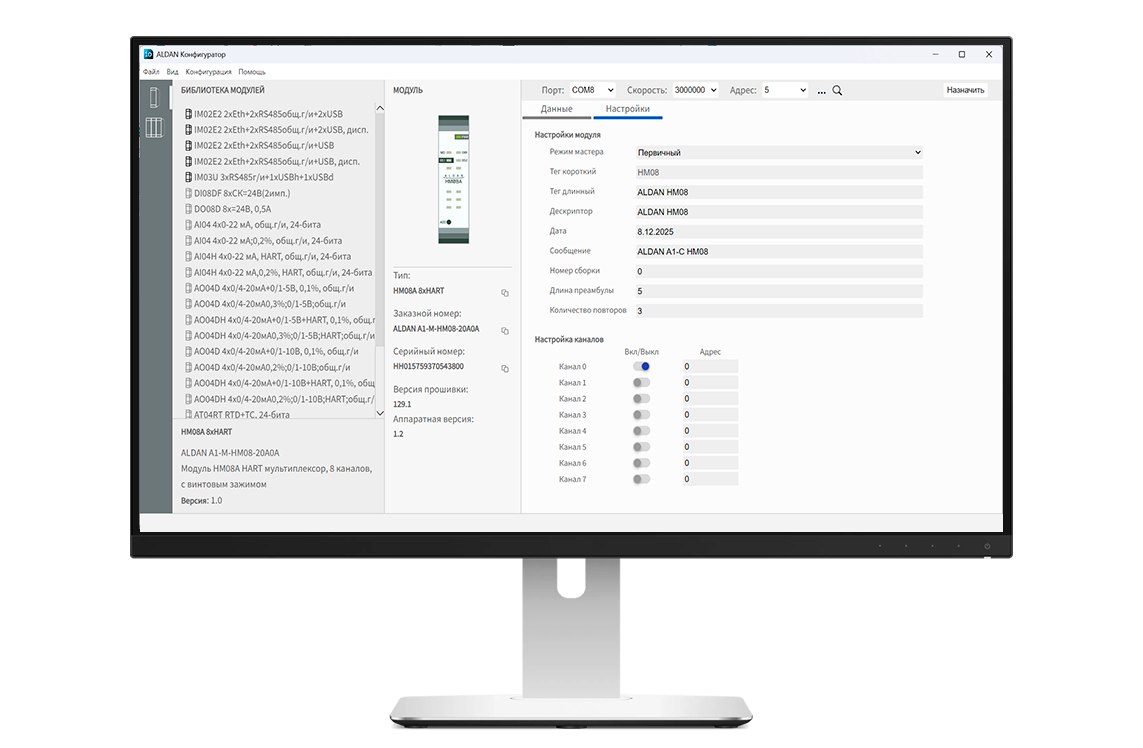This screenshot has width=1143, height=748.
Task: Open the module rack view in sidebar
Action: click(154, 128)
